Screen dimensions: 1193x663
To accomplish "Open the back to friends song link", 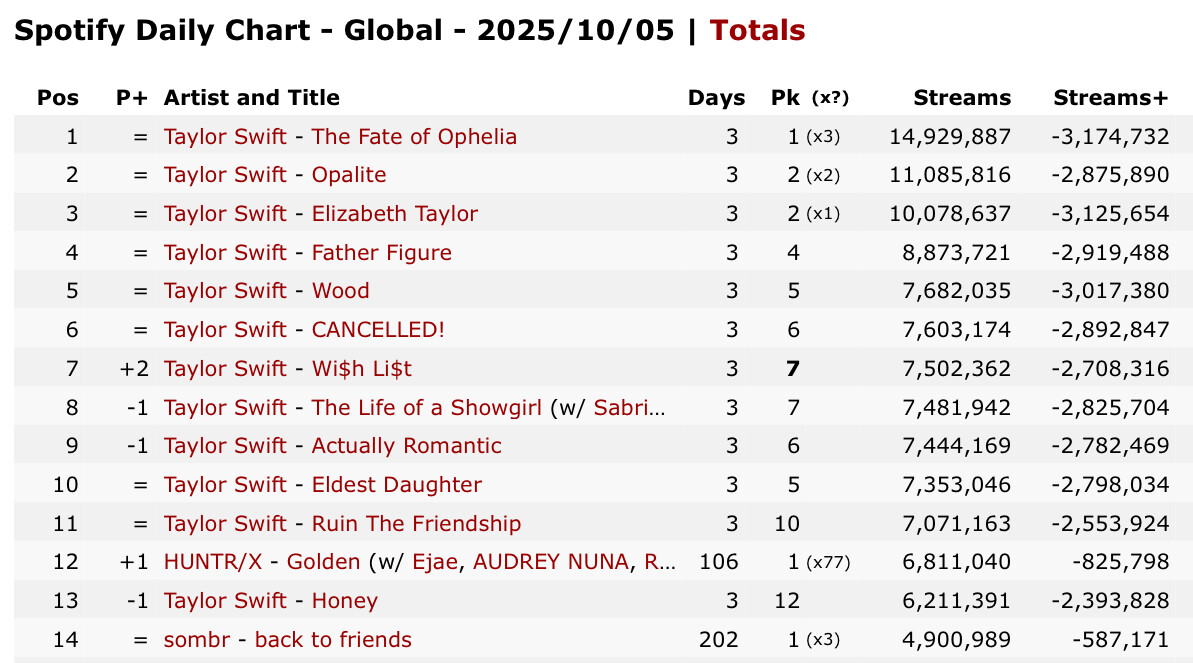I will (333, 640).
